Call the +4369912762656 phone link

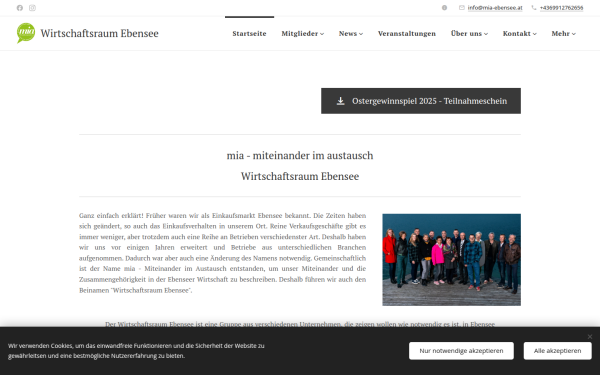pos(561,8)
